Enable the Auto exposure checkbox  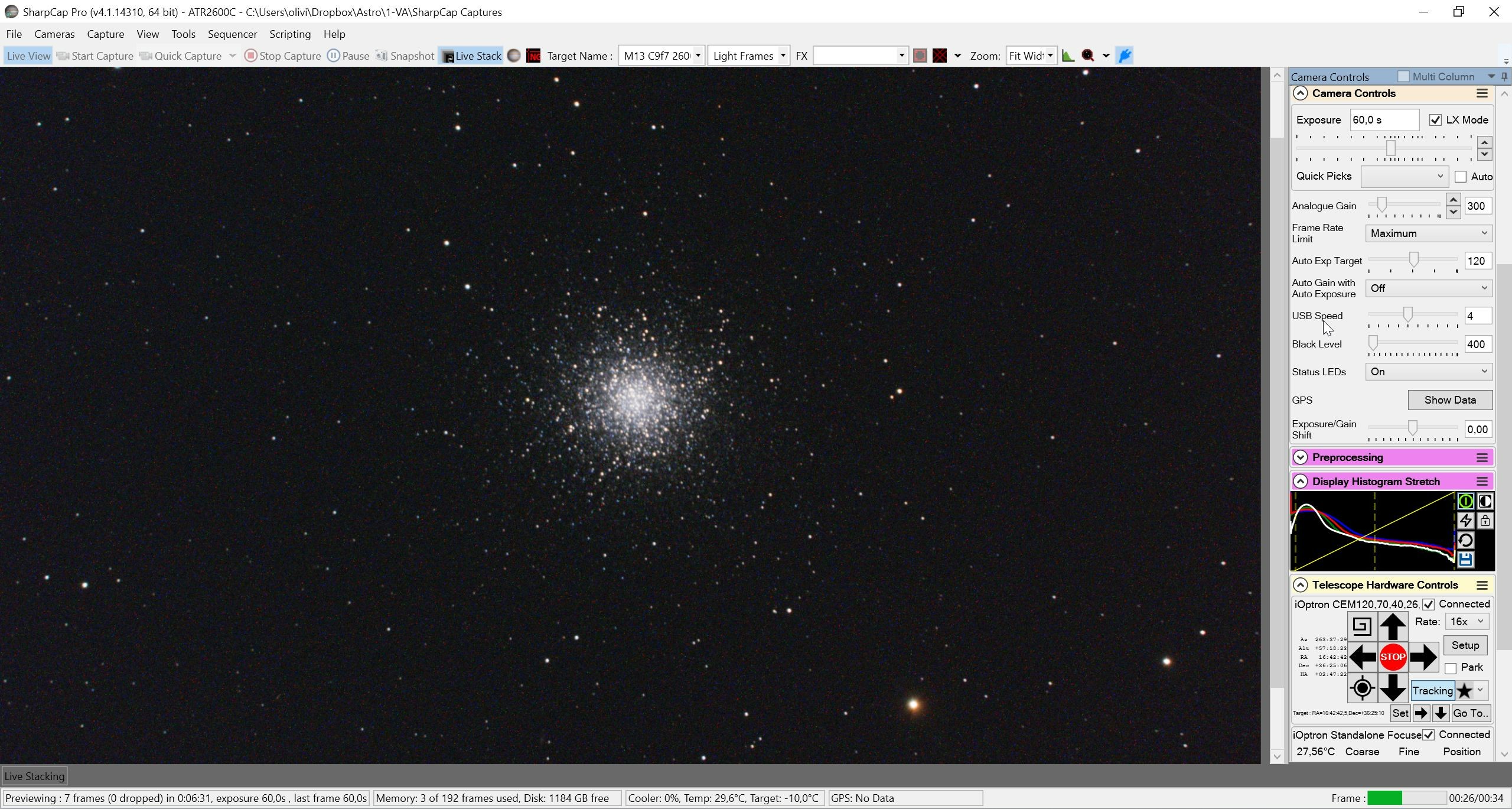click(1461, 177)
